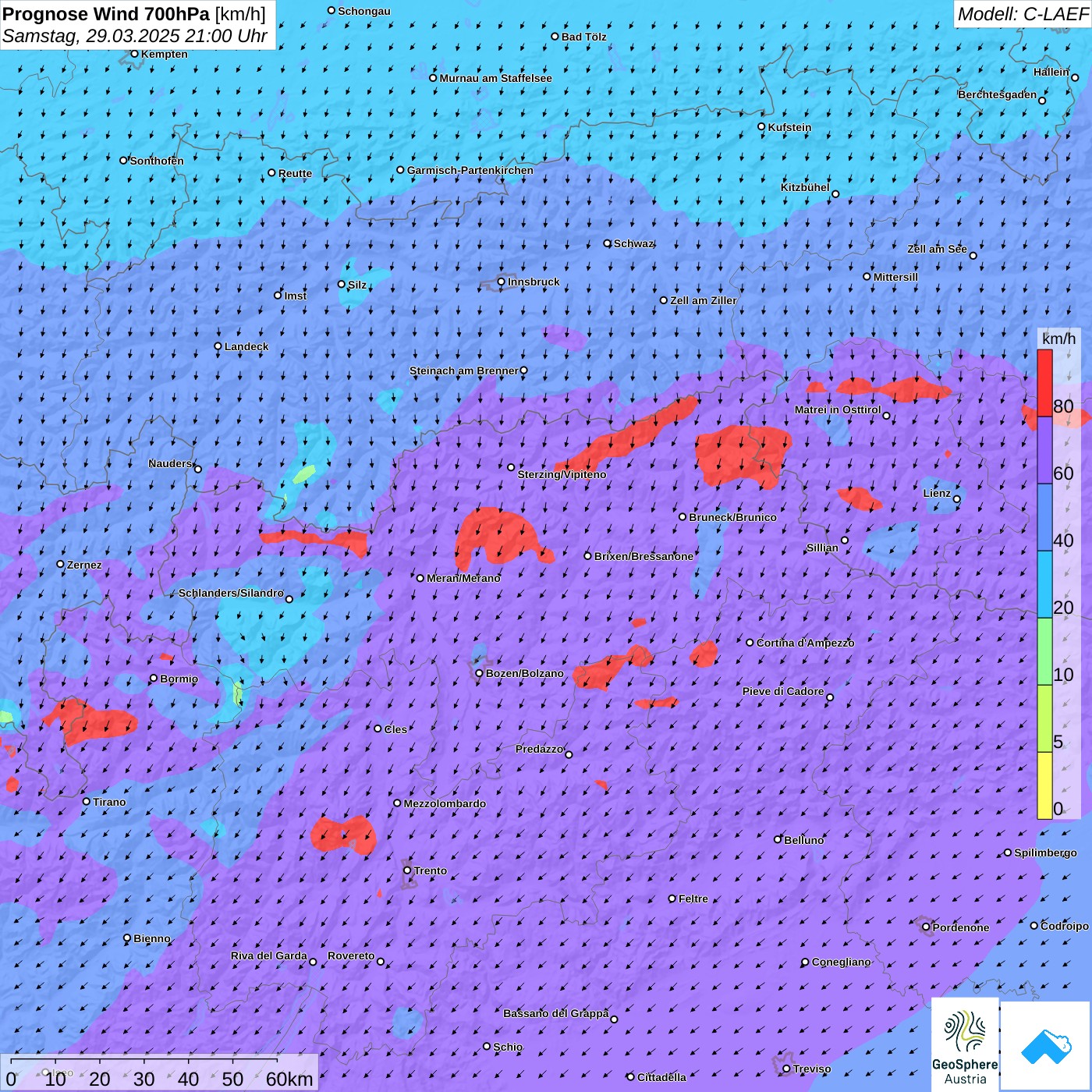This screenshot has width=1092, height=1092.
Task: Click the blue cloud logo icon
Action: [x=1046, y=1046]
